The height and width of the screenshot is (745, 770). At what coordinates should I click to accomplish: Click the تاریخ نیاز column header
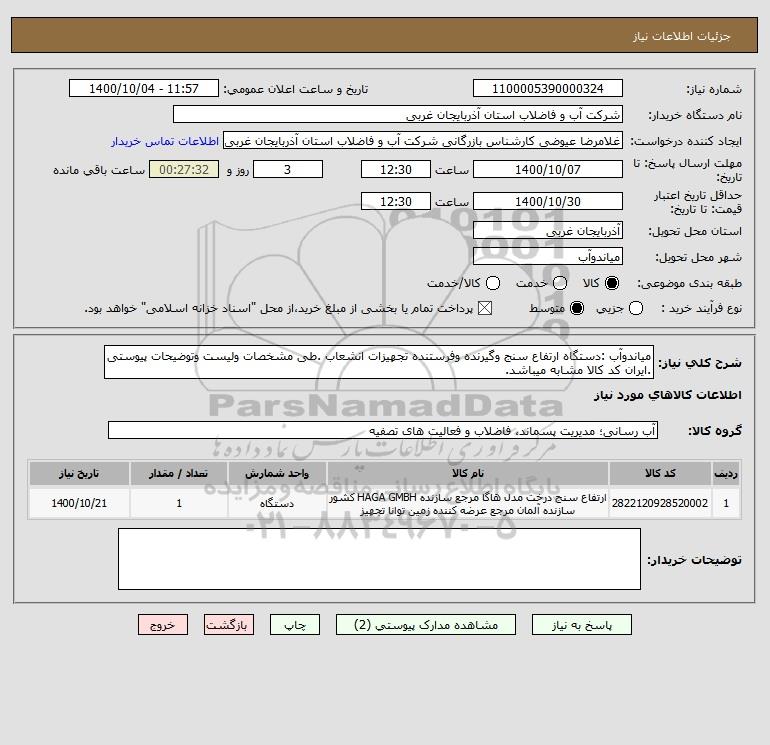[79, 473]
